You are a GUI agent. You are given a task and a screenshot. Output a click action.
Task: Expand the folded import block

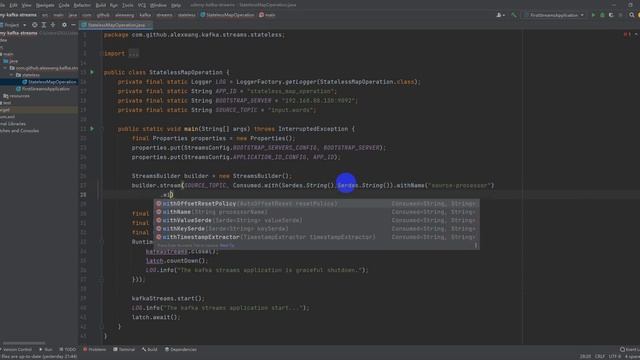(x=133, y=53)
